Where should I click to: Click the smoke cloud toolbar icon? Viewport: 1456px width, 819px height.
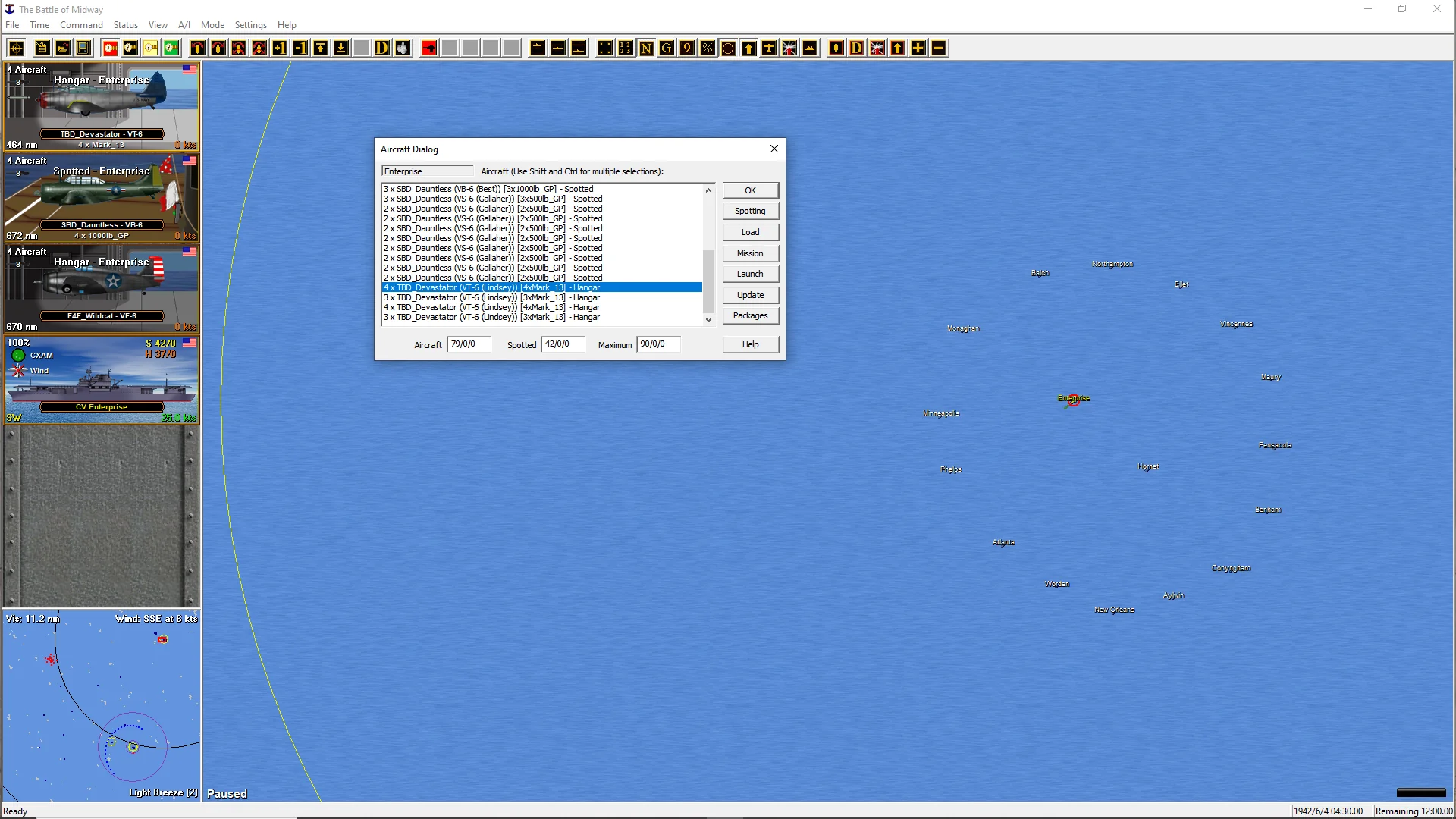point(403,49)
